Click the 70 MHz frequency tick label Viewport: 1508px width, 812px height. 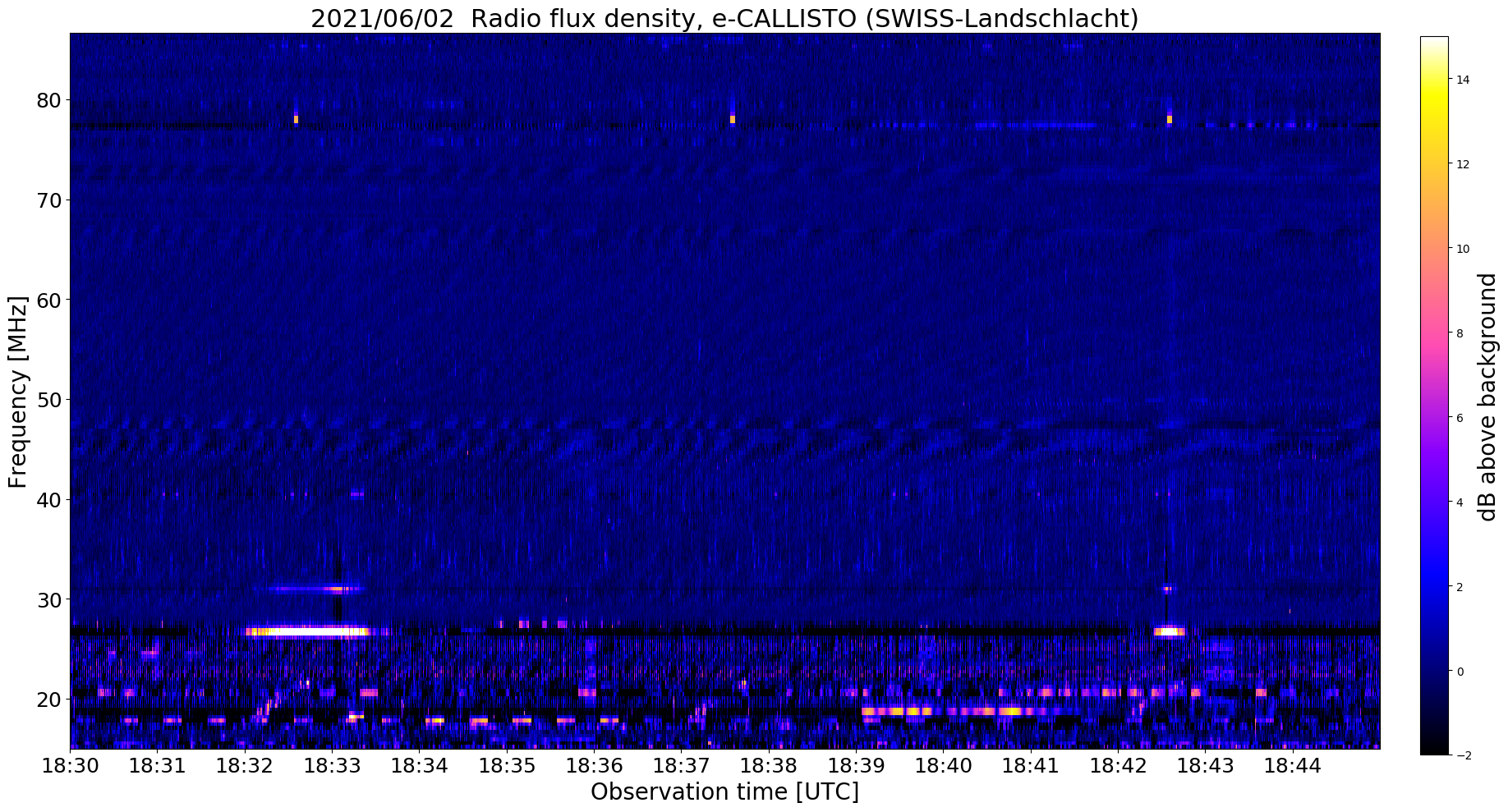tap(48, 200)
